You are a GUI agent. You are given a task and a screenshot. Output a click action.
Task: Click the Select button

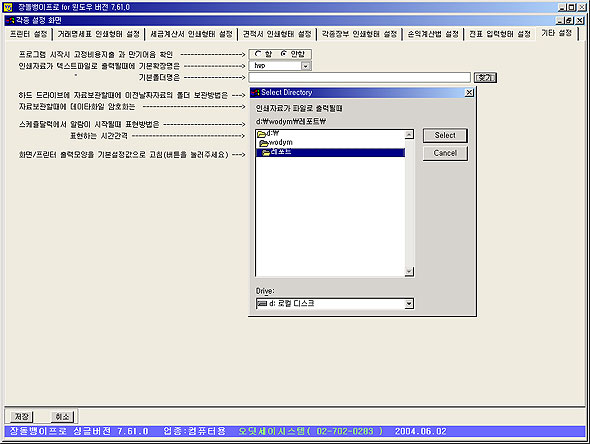point(445,135)
